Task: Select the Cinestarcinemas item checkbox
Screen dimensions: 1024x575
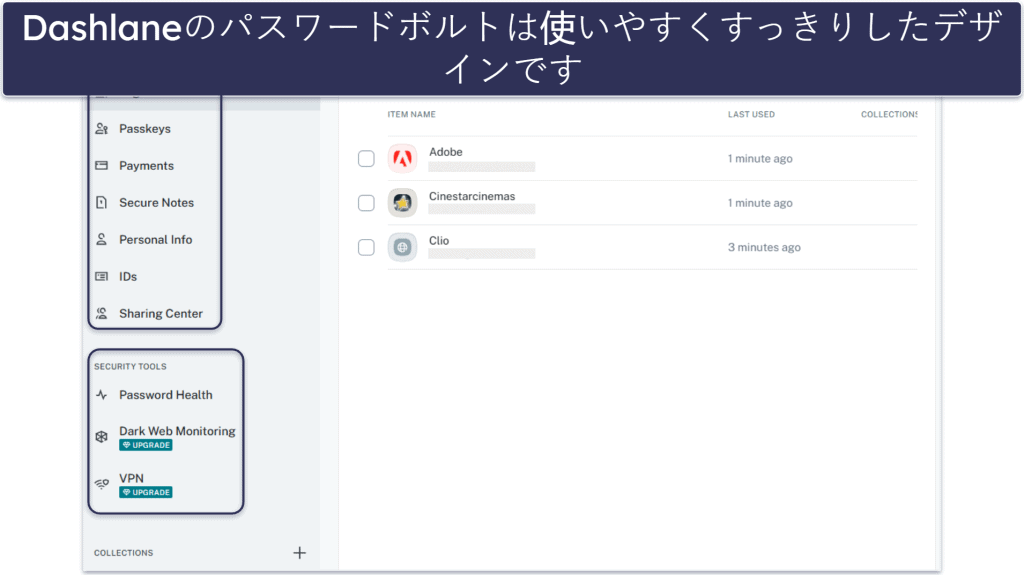Action: [366, 203]
